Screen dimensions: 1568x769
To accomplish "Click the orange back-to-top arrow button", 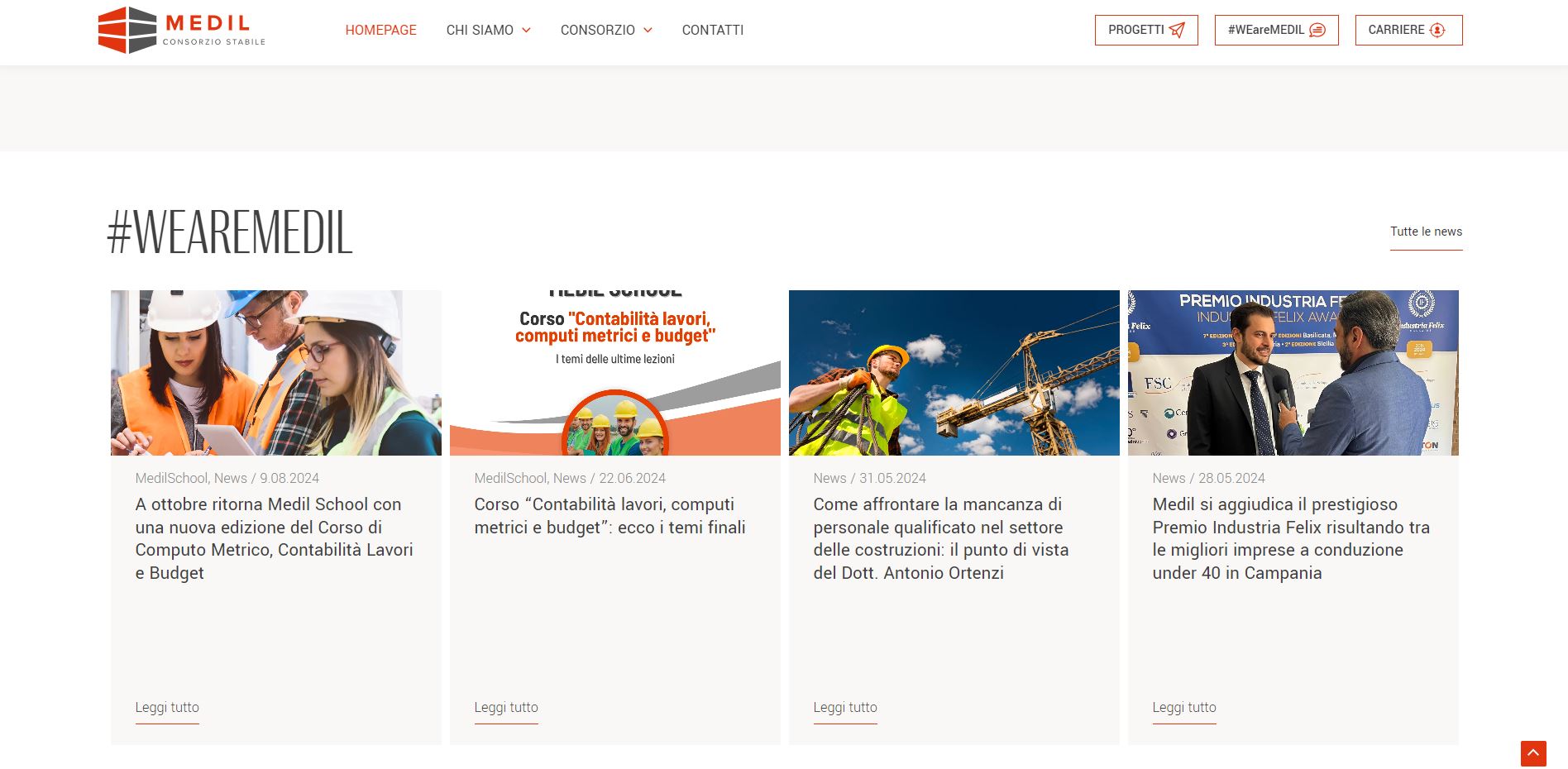I will click(x=1533, y=753).
